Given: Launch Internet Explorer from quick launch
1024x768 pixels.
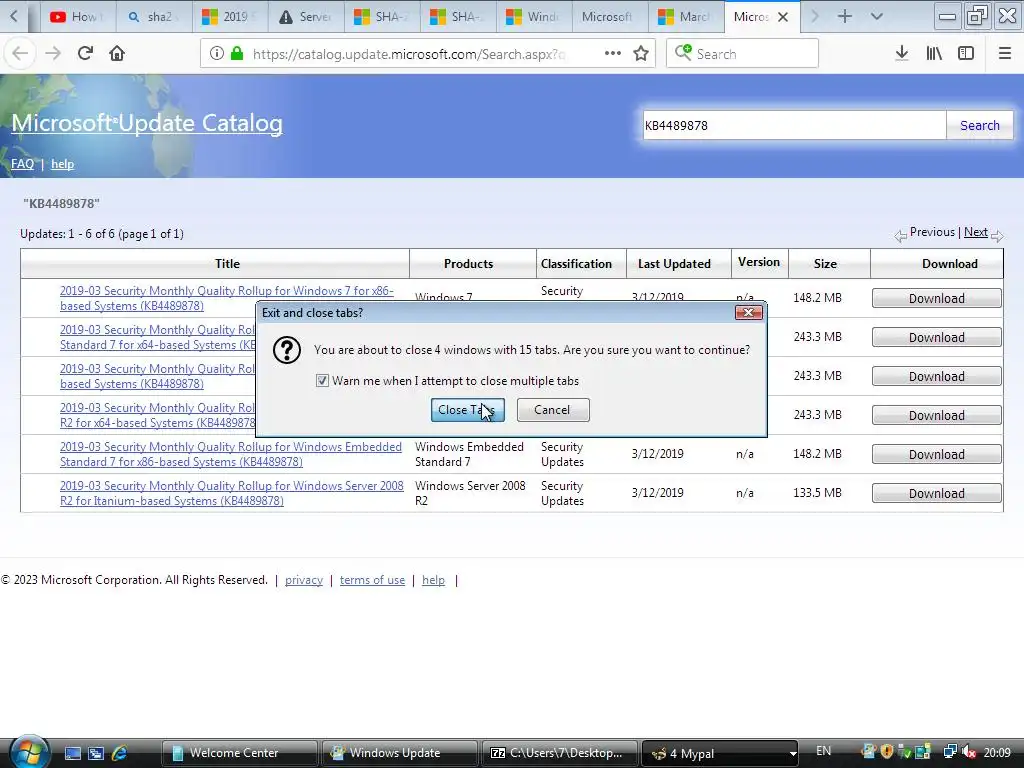Looking at the screenshot, I should pos(119,753).
